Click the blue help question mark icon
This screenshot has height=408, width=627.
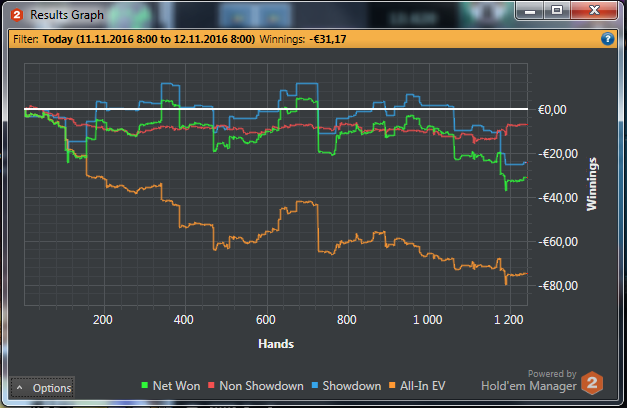click(x=607, y=39)
